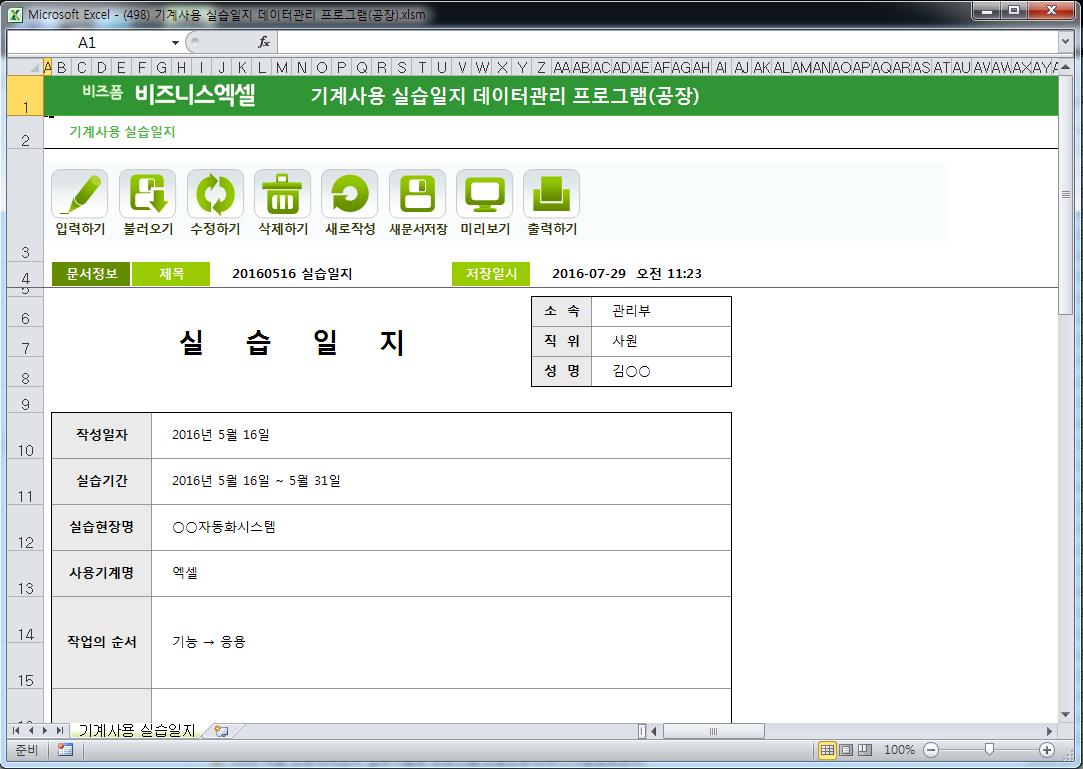This screenshot has height=769, width=1083.
Task: Click the zoom out minus button
Action: (x=930, y=750)
